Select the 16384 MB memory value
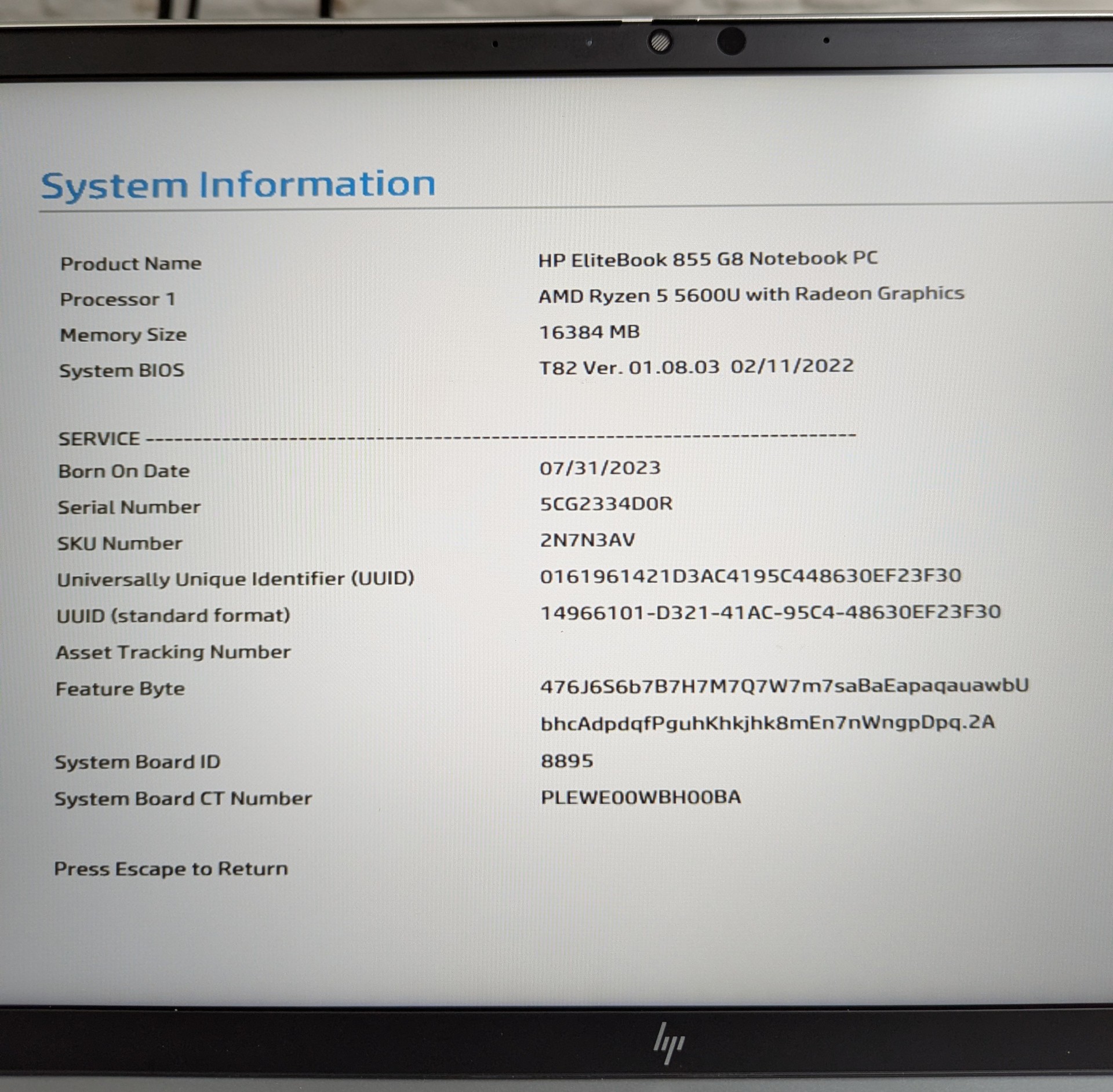The image size is (1113, 1092). [589, 332]
